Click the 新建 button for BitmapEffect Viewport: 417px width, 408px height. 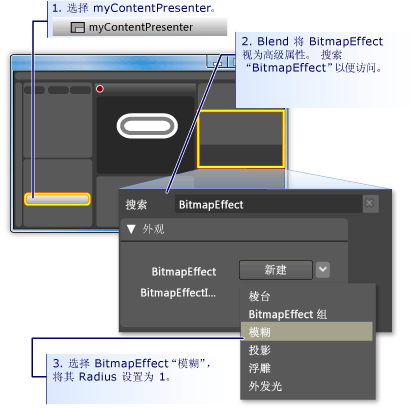(x=276, y=270)
